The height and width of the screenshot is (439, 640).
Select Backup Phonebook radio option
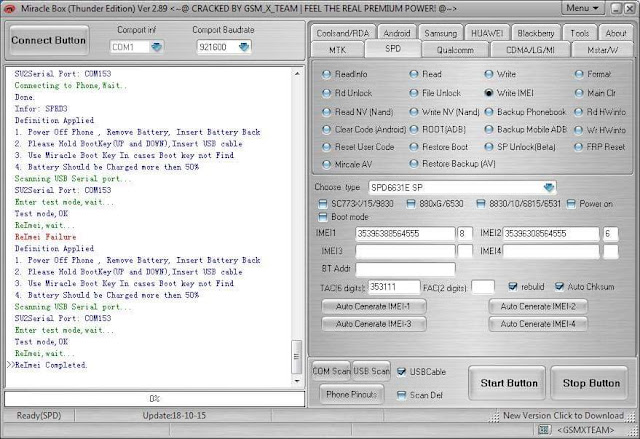click(x=525, y=112)
